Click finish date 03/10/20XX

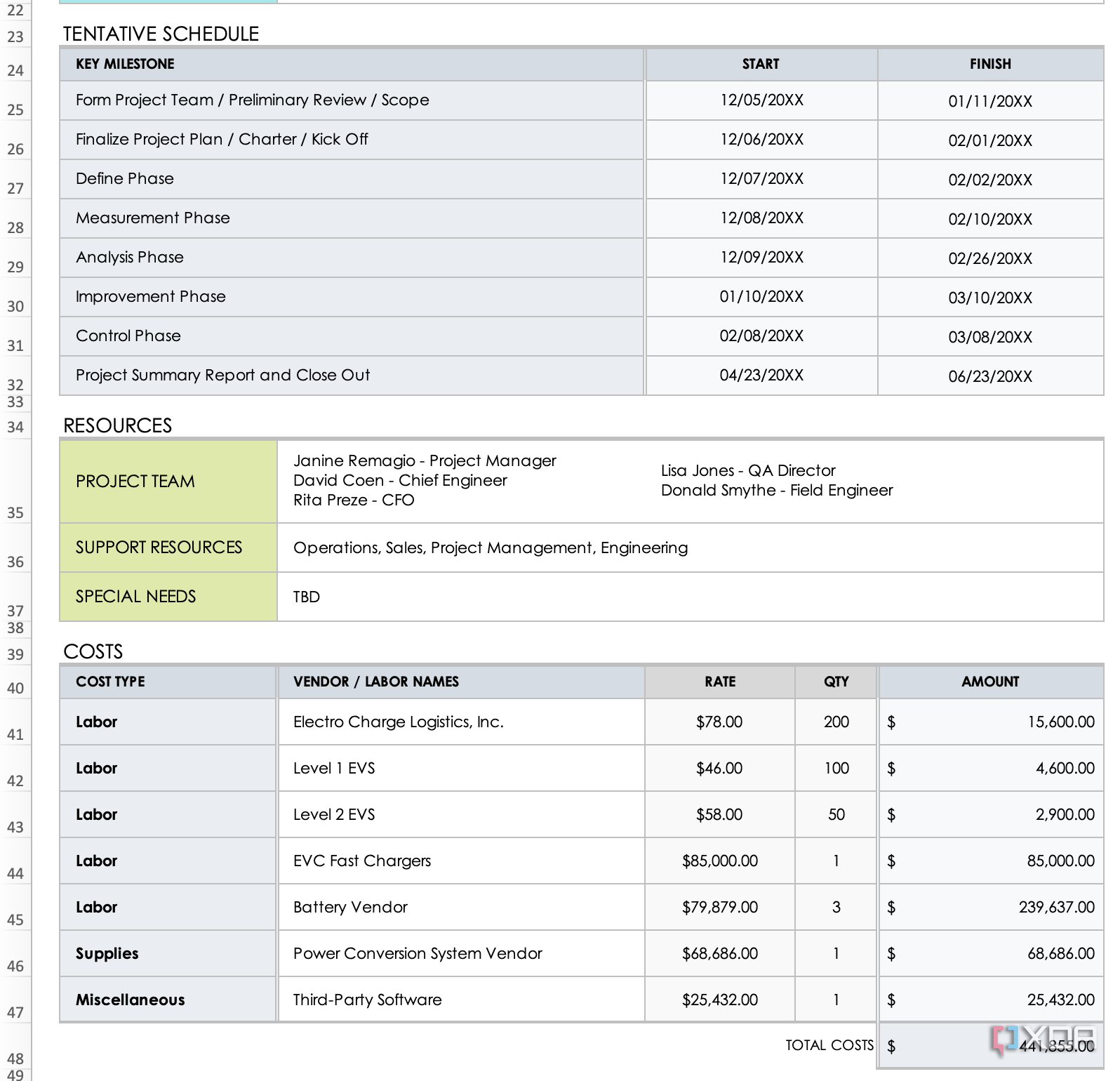tap(991, 298)
